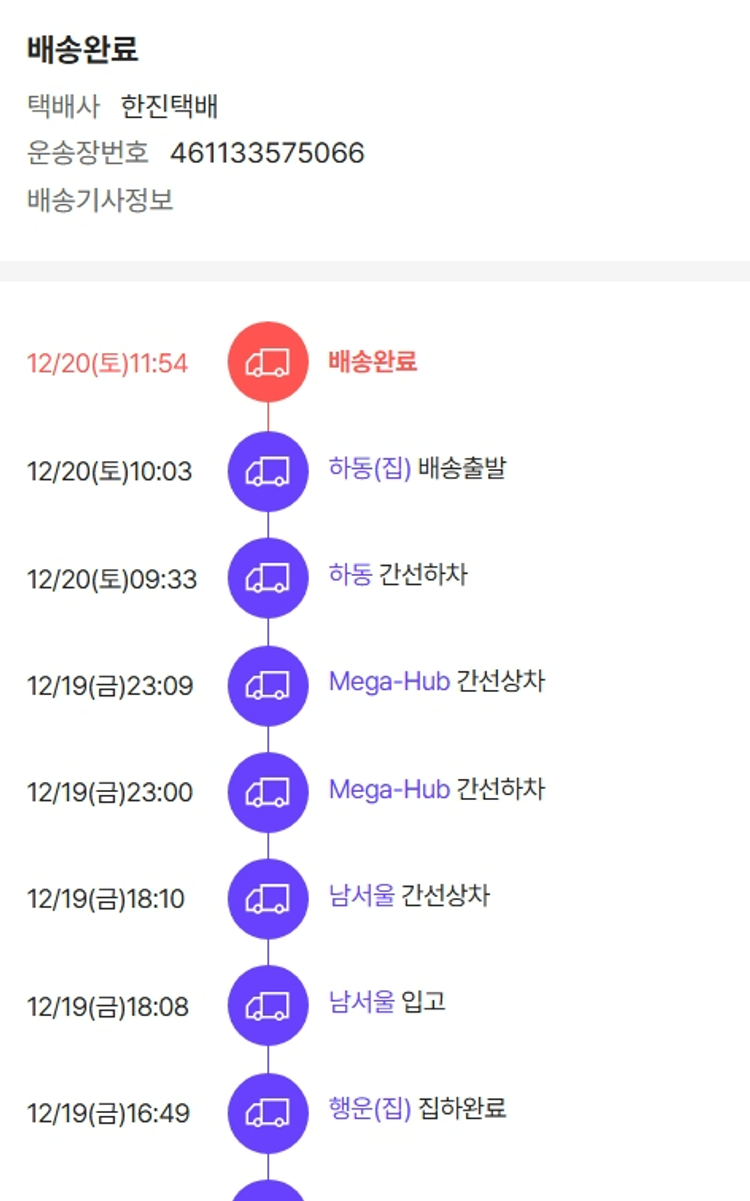This screenshot has width=750, height=1201.
Task: Click truck icon beside 하동 간선하차
Action: click(268, 578)
